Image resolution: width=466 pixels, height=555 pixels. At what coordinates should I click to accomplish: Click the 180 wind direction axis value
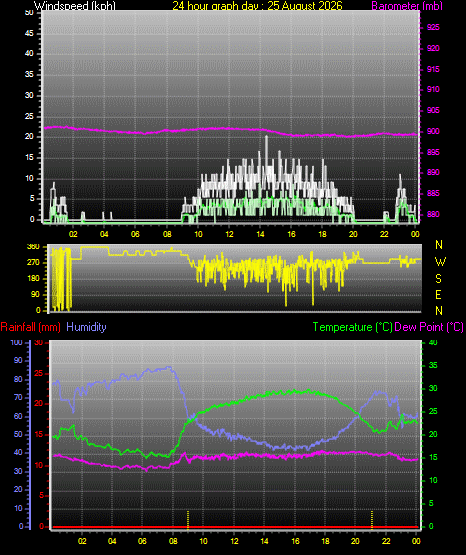[x=33, y=279]
